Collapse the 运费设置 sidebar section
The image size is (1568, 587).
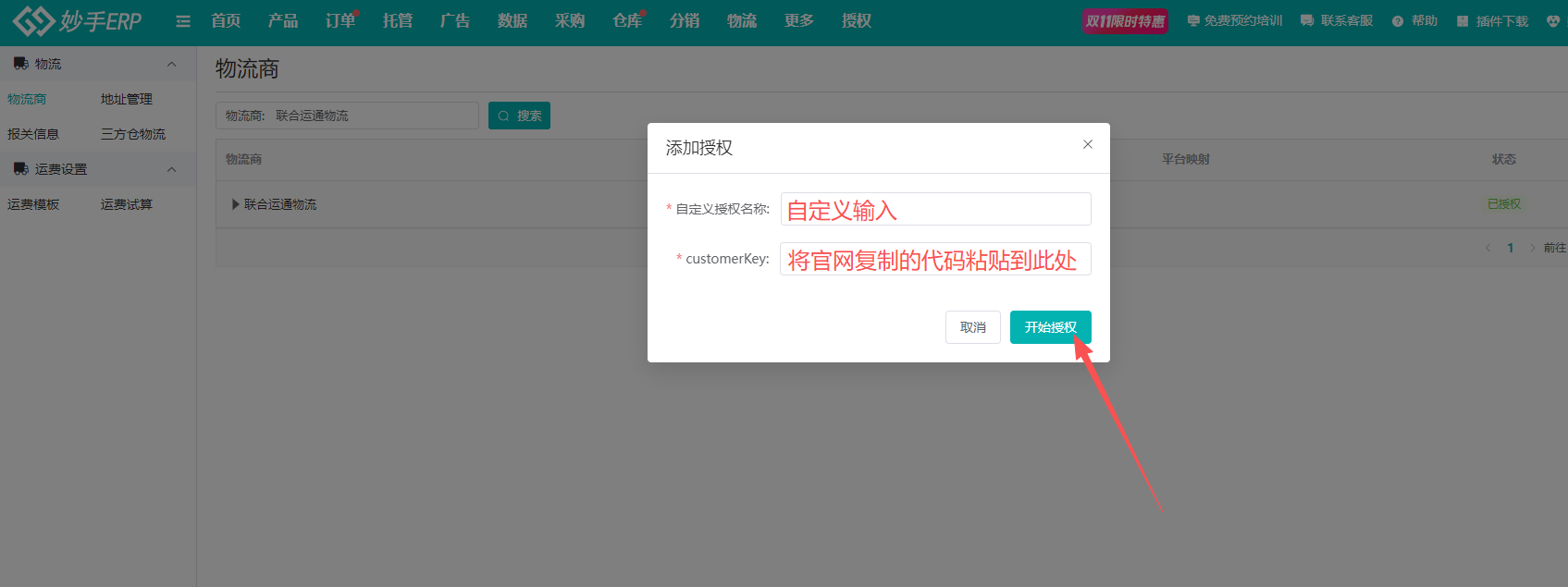(x=171, y=169)
